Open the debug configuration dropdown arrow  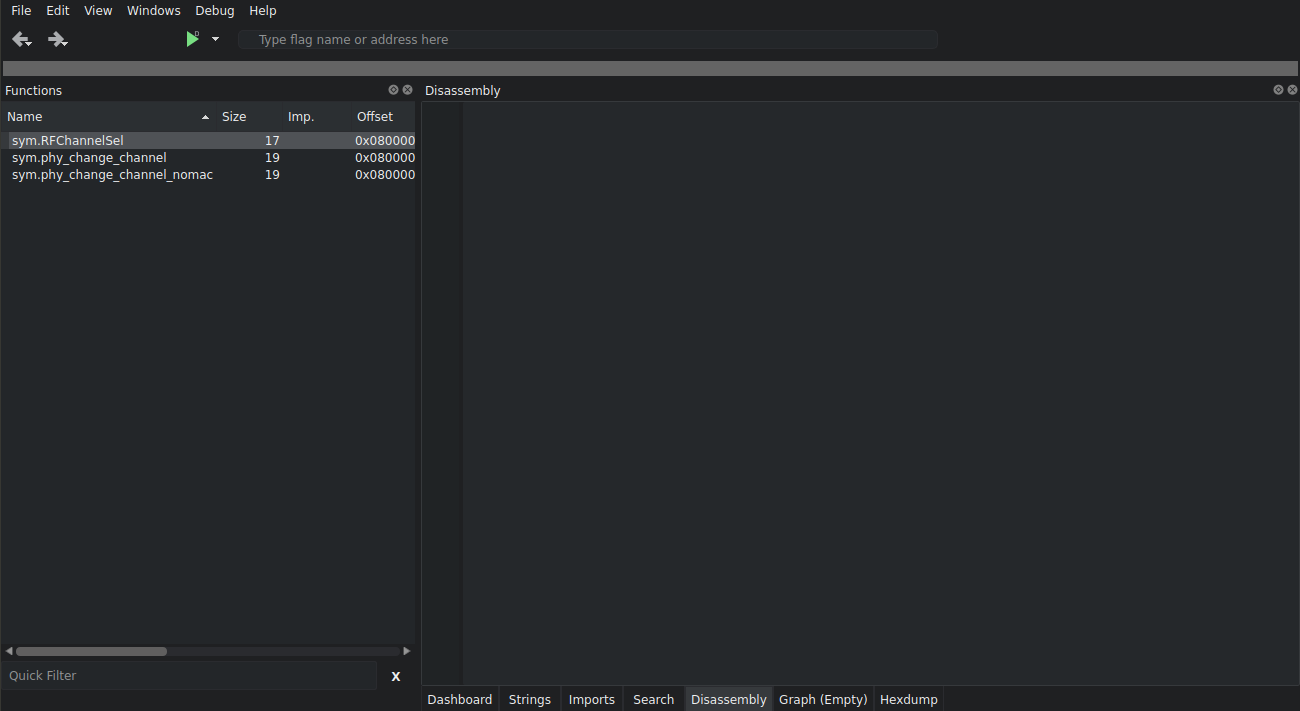[x=215, y=39]
